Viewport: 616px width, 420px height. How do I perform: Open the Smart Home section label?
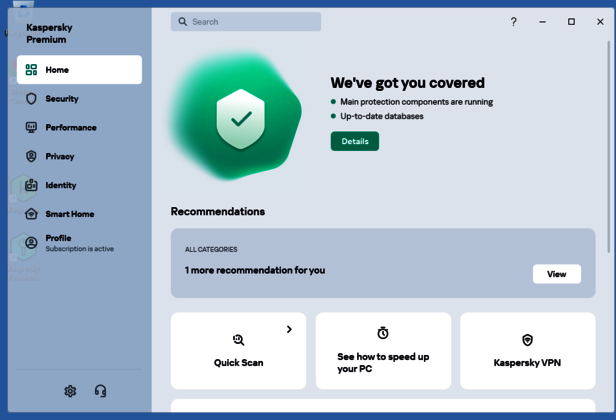coord(70,214)
